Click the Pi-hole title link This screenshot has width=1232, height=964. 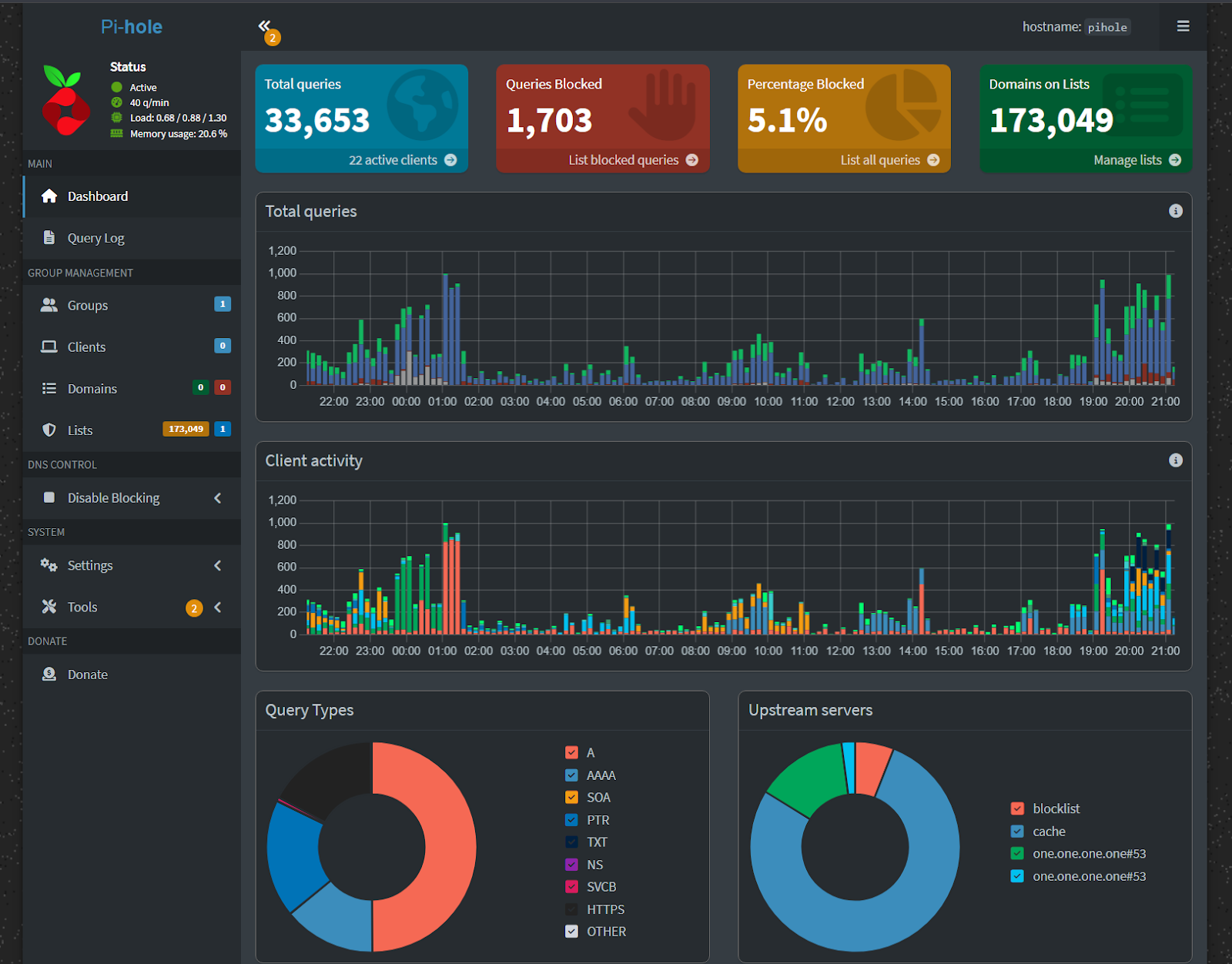pos(132,27)
